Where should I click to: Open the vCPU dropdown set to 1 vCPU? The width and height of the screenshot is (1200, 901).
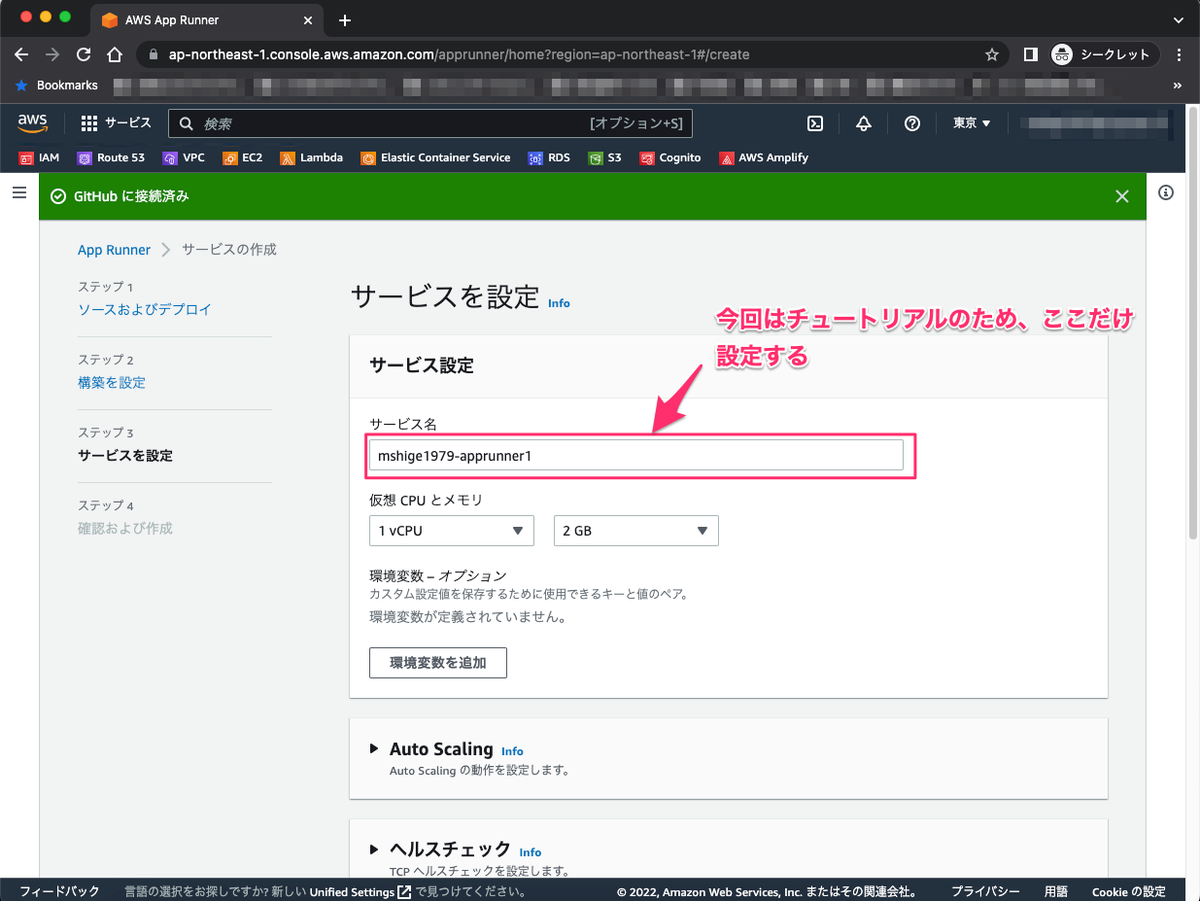451,531
